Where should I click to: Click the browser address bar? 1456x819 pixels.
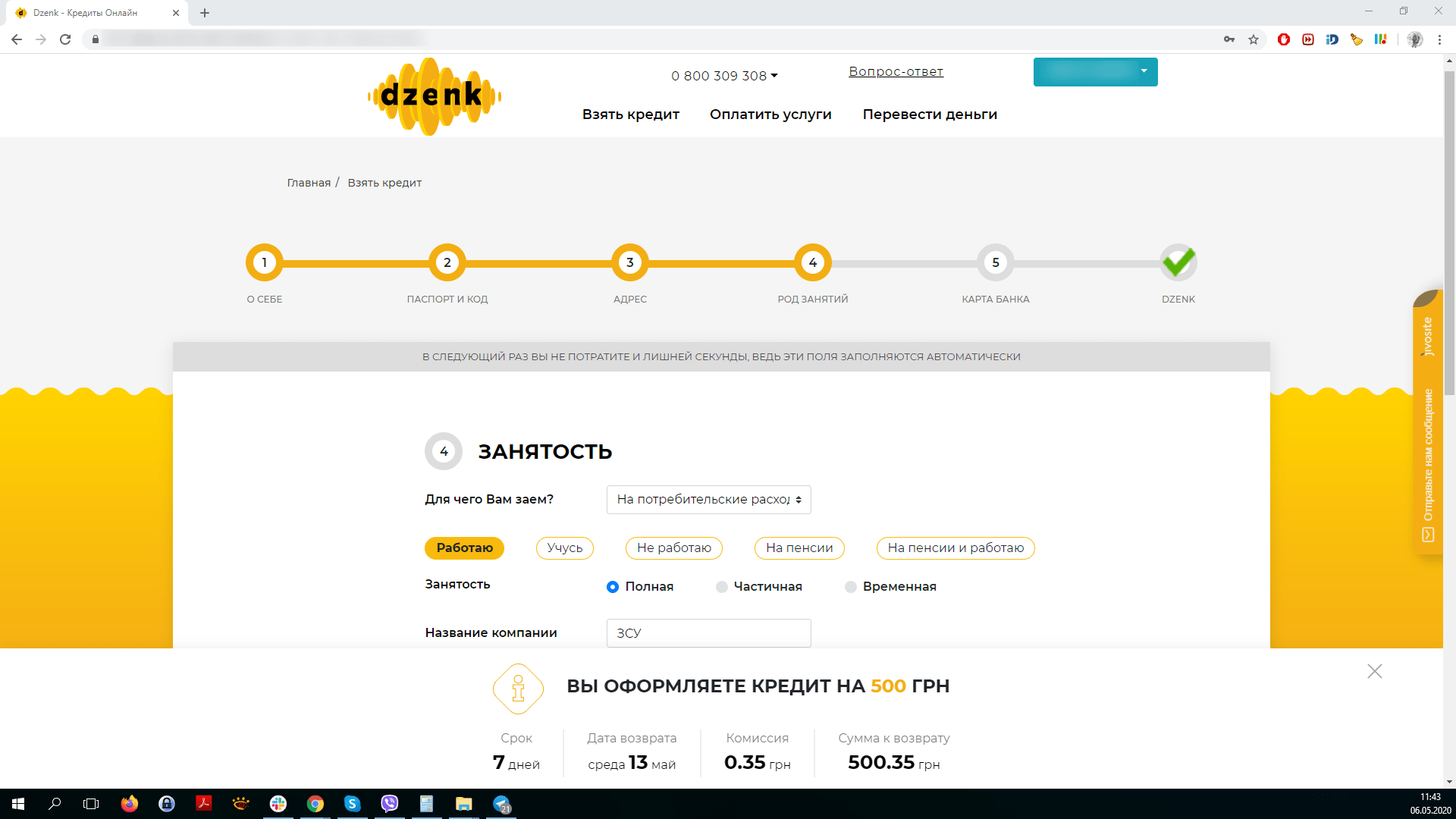tap(652, 39)
